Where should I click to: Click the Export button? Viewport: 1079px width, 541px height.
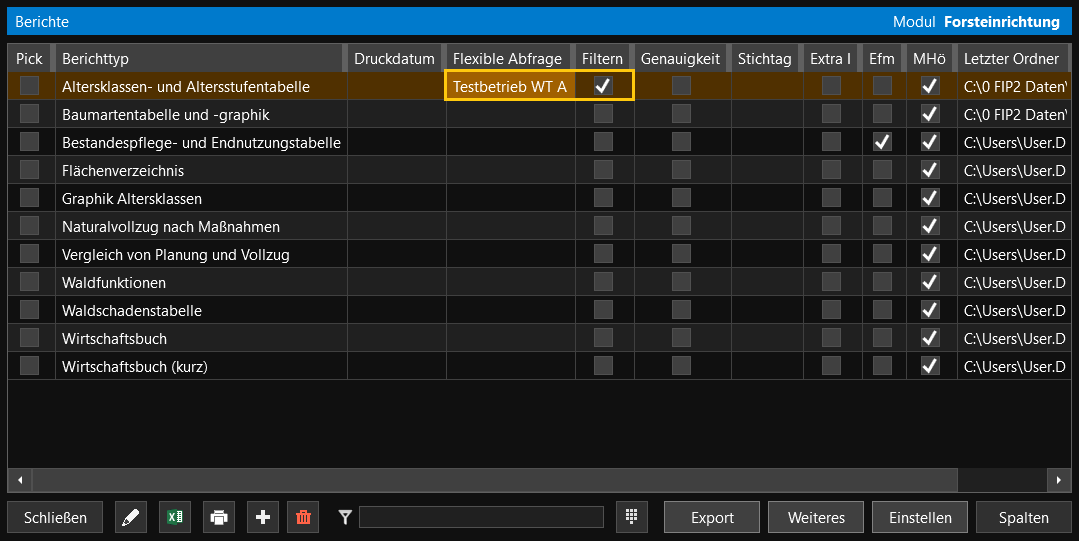[x=712, y=517]
